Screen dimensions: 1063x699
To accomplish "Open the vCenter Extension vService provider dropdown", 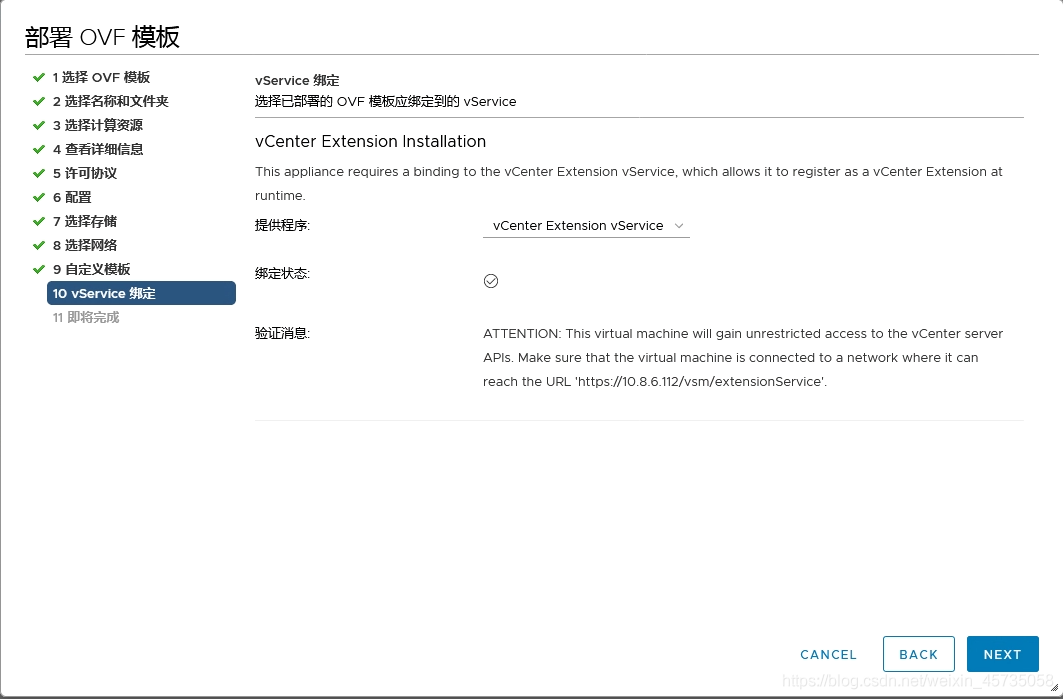I will (x=586, y=226).
